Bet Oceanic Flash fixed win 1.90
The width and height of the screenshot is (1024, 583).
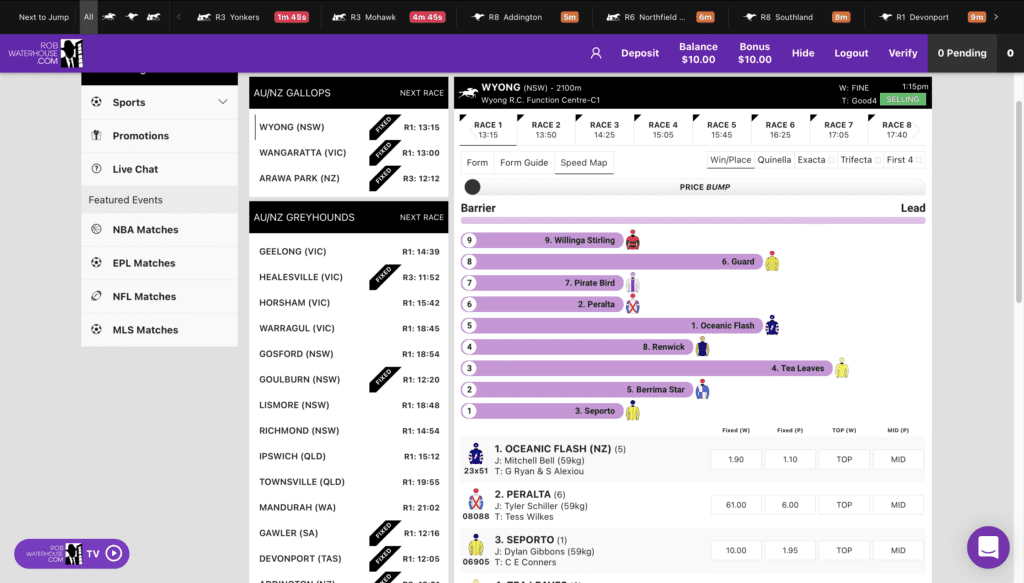tap(736, 460)
